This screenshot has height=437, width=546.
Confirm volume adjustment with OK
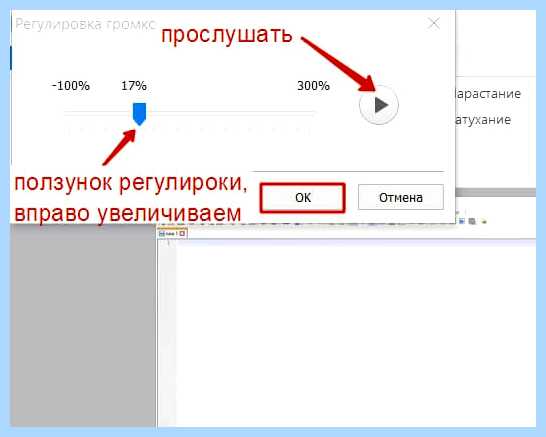click(x=303, y=197)
